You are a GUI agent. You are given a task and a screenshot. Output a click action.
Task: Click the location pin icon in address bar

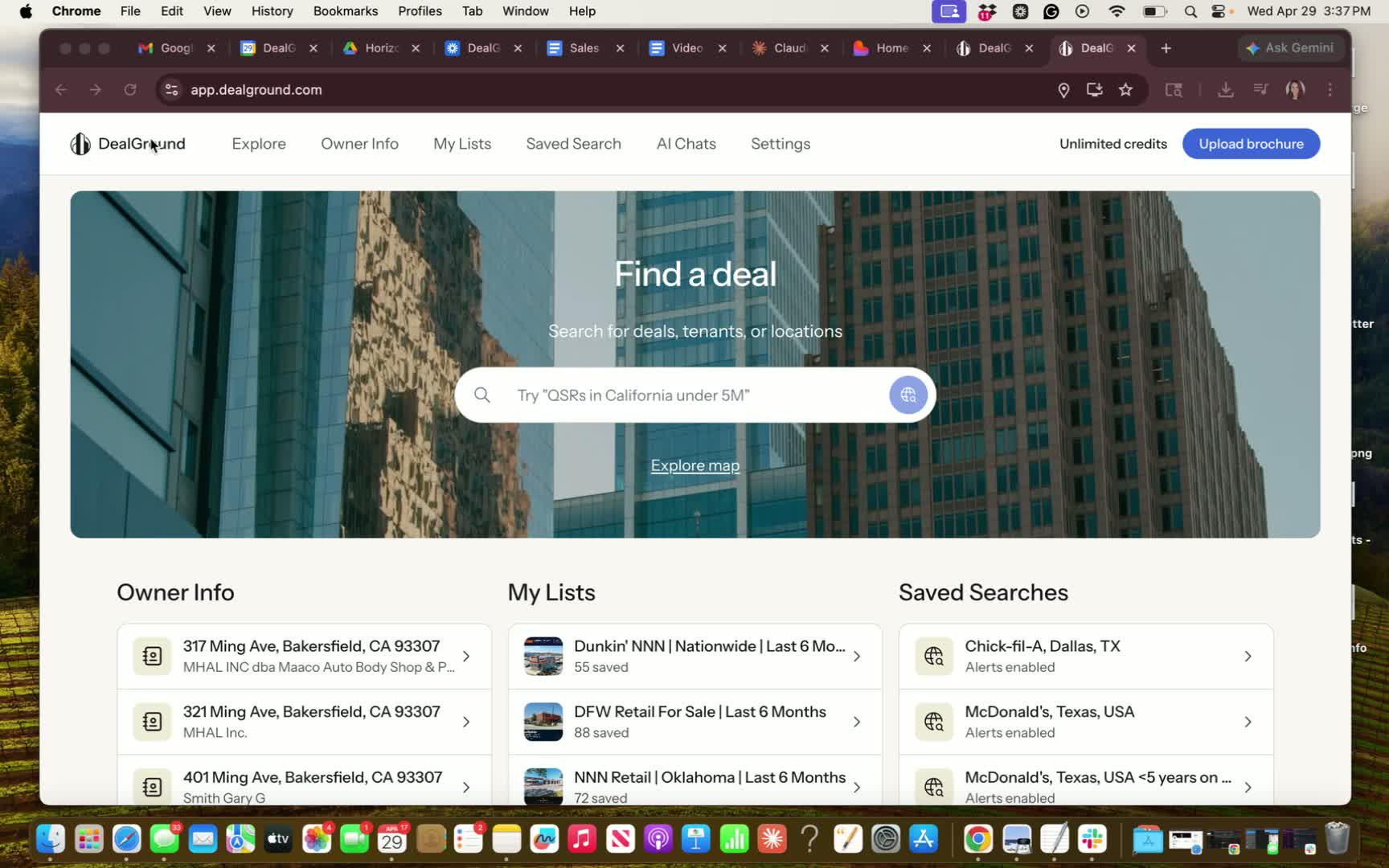pyautogui.click(x=1063, y=89)
